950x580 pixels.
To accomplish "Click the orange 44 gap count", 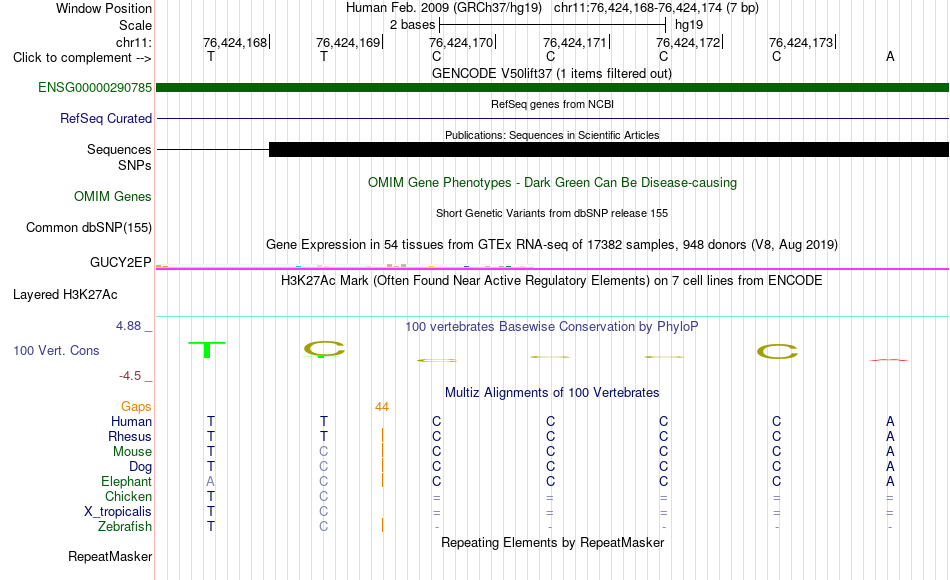I will click(382, 407).
